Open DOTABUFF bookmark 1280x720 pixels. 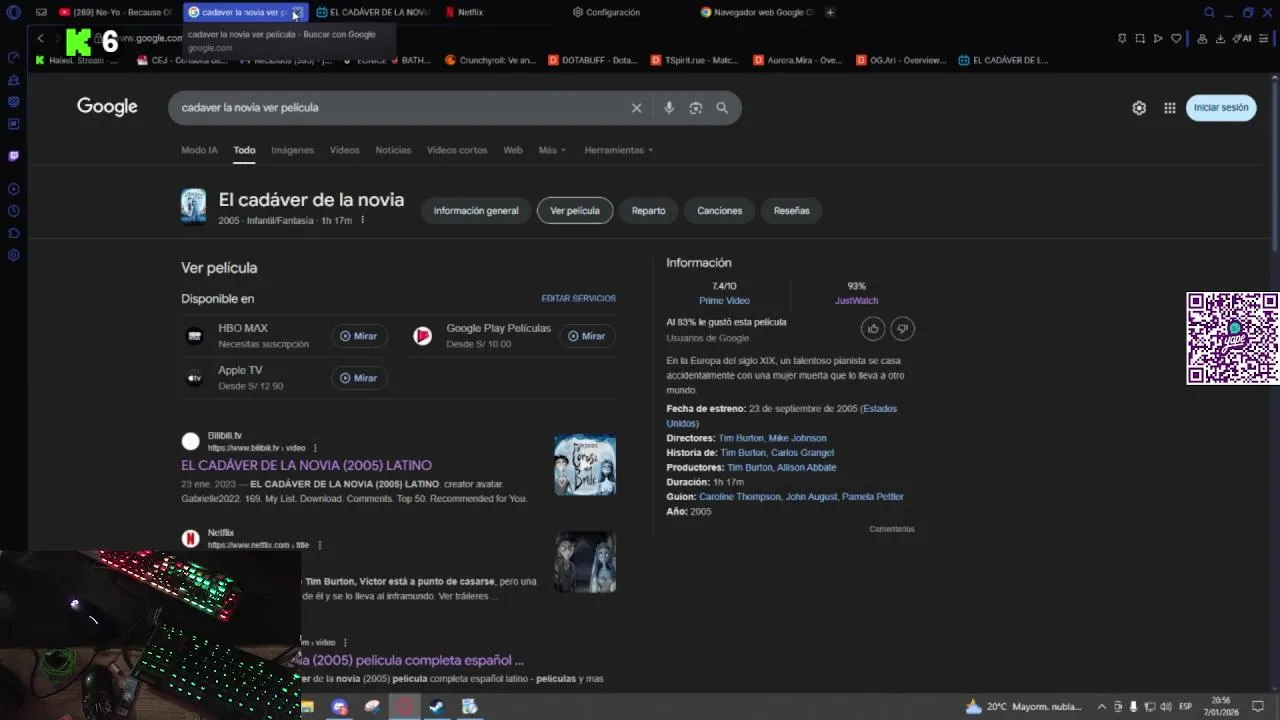[593, 60]
